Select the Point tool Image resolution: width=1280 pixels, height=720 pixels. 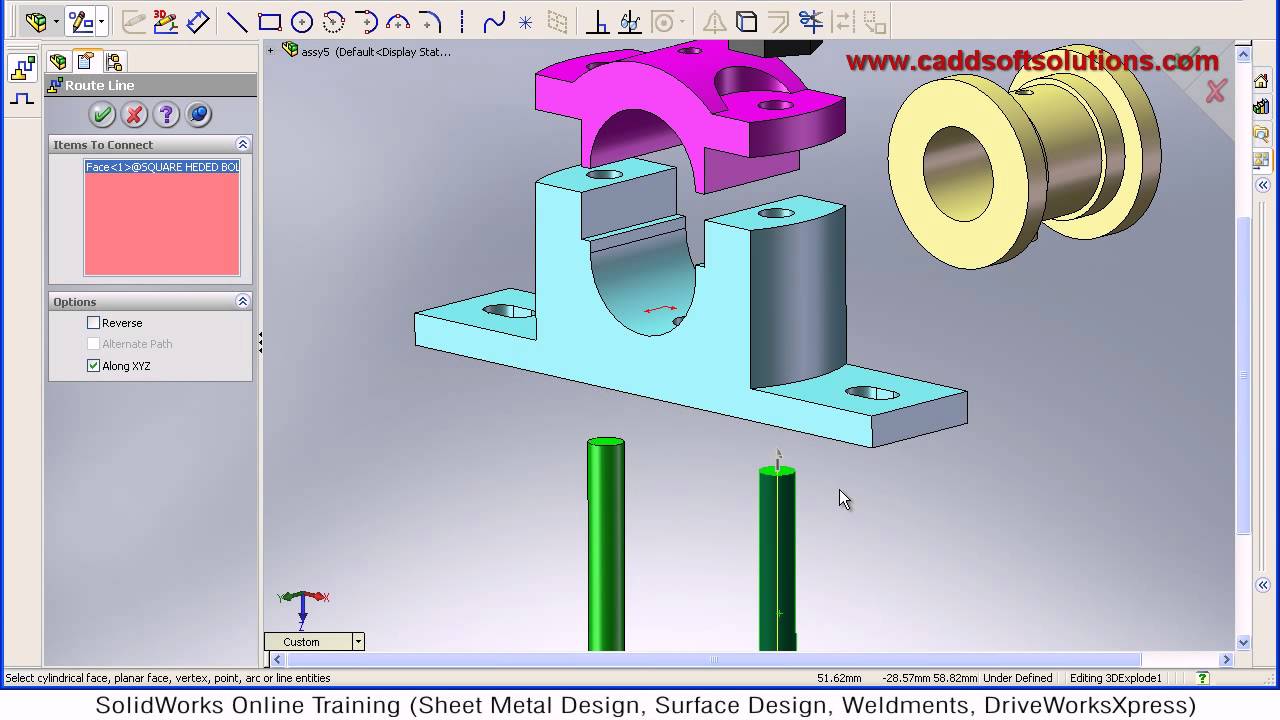click(525, 21)
